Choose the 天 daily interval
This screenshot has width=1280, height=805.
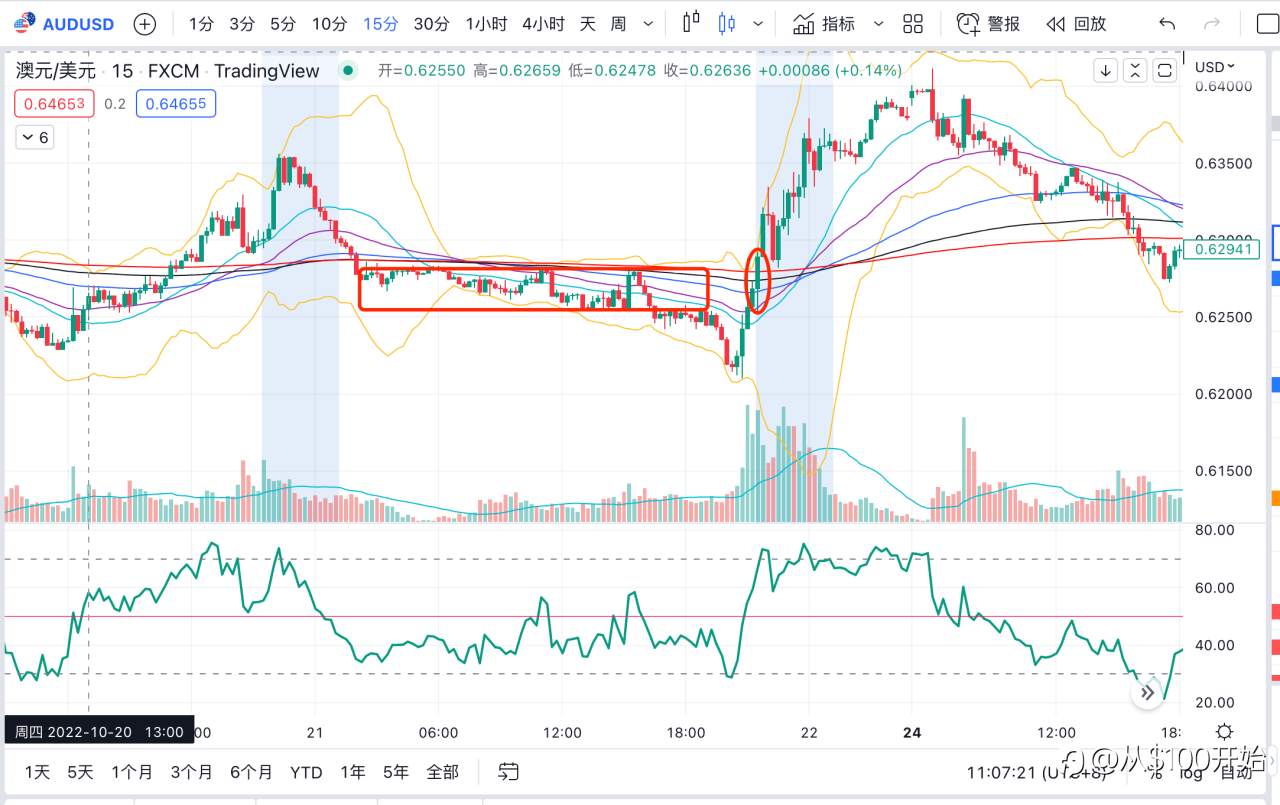588,24
